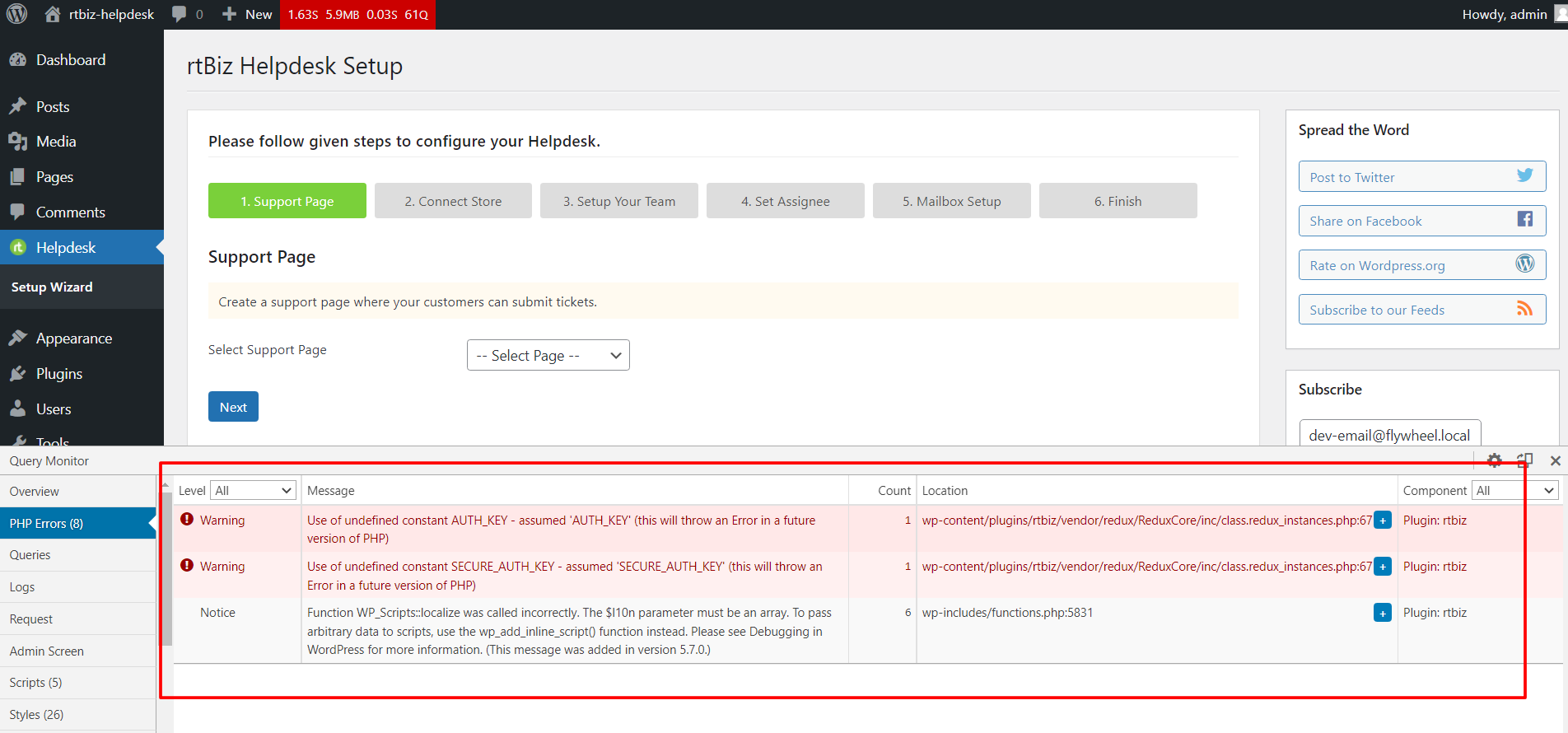Open the Helpdesk menu
Viewport: 1568px width, 733px height.
82,247
